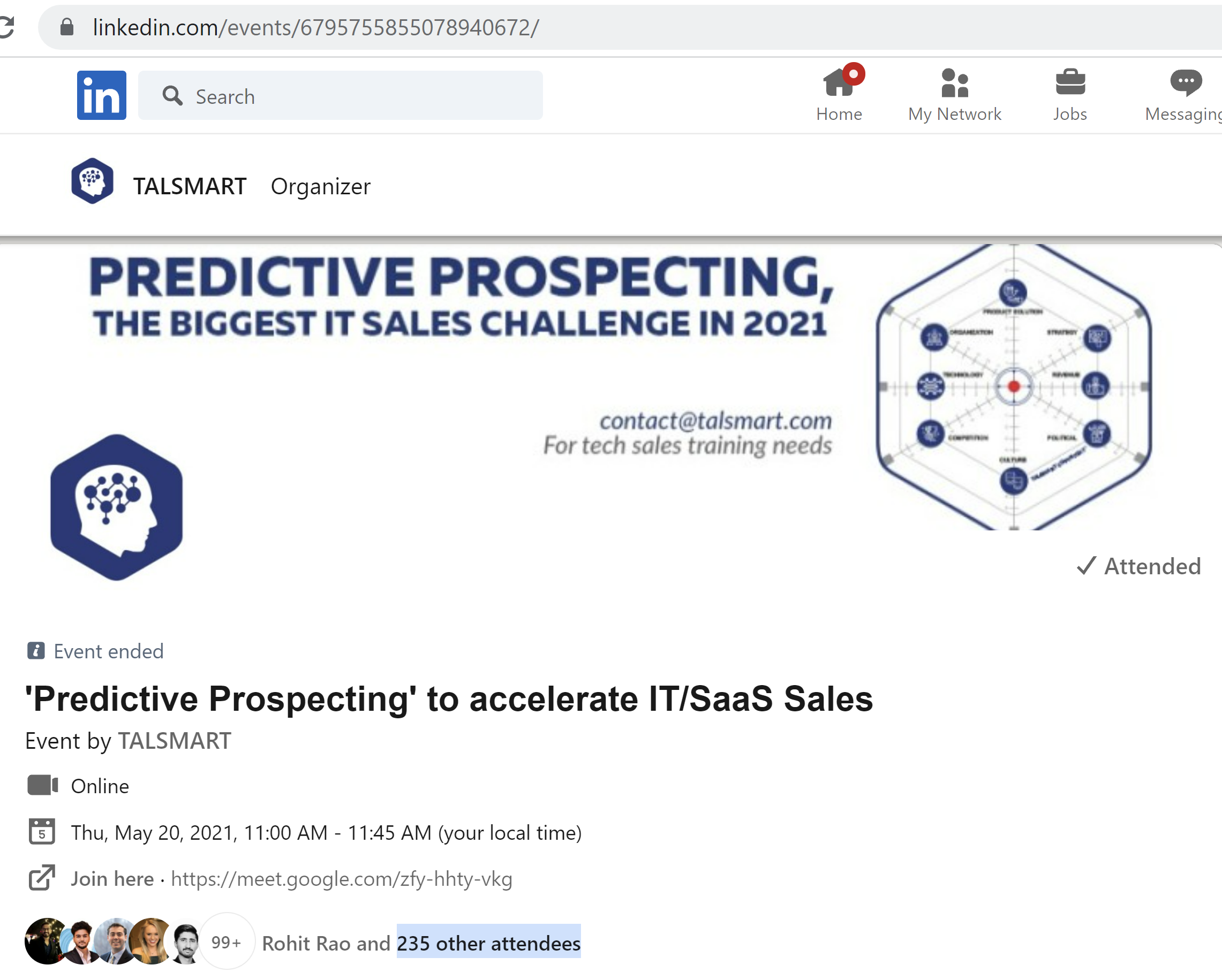This screenshot has height=980, width=1222.
Task: Click the address bar lock icon
Action: (x=67, y=27)
